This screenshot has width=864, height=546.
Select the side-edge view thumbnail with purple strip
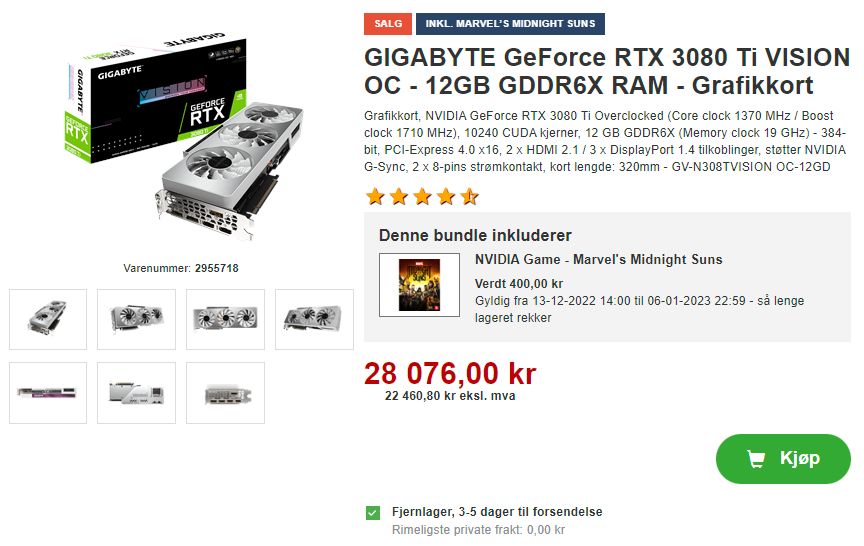tap(48, 393)
